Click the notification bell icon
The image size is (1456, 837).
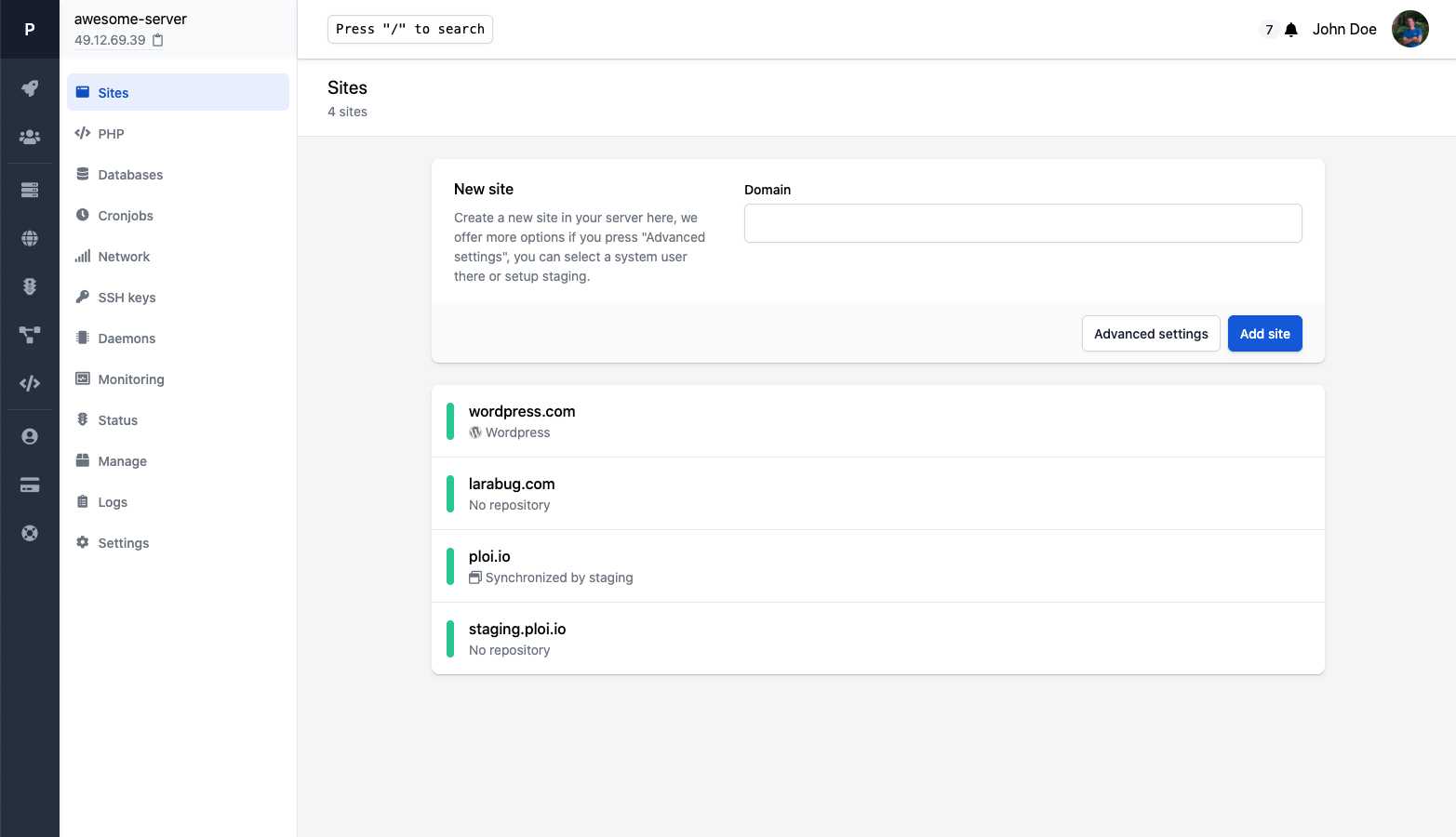coord(1291,30)
